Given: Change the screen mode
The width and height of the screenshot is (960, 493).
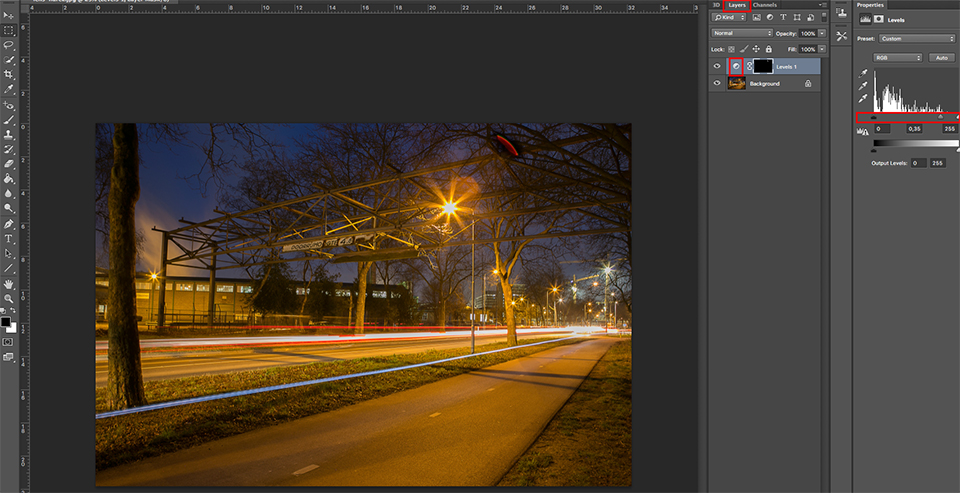Looking at the screenshot, I should point(9,356).
